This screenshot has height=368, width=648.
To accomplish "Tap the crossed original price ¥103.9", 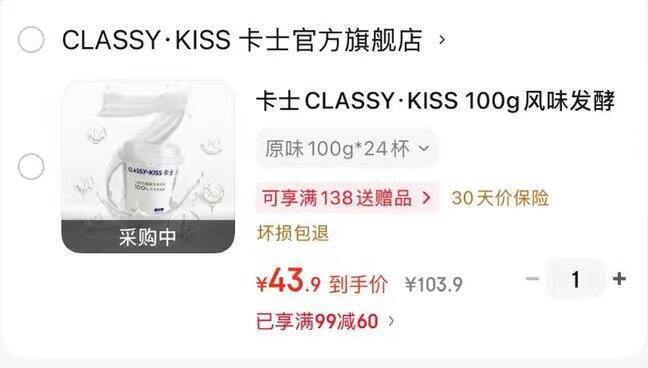I will point(434,284).
